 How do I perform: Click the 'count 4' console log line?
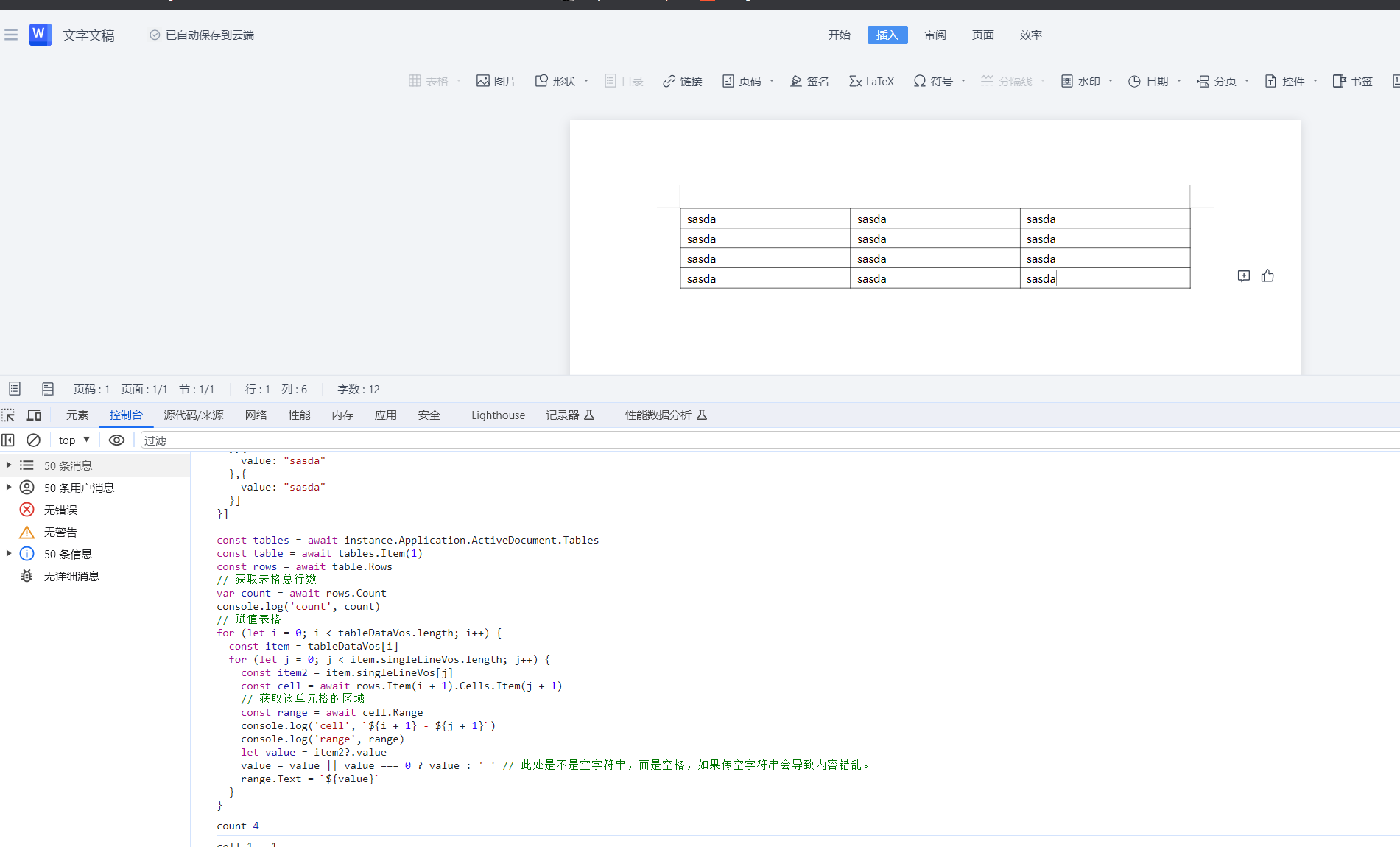click(x=238, y=826)
